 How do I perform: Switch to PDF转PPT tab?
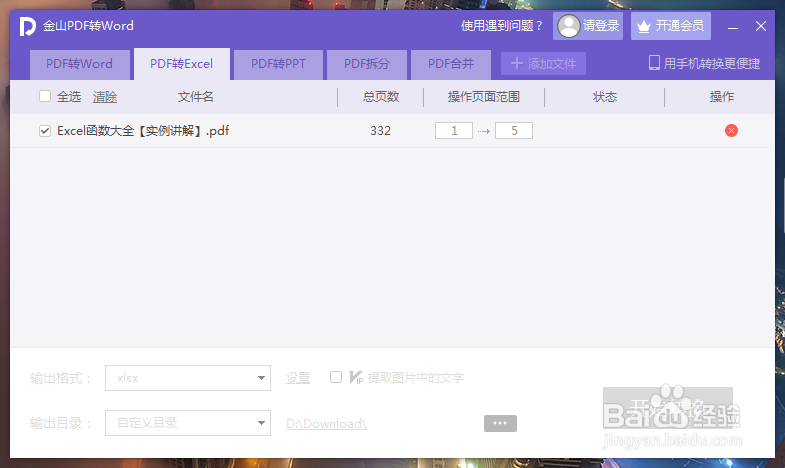(278, 65)
